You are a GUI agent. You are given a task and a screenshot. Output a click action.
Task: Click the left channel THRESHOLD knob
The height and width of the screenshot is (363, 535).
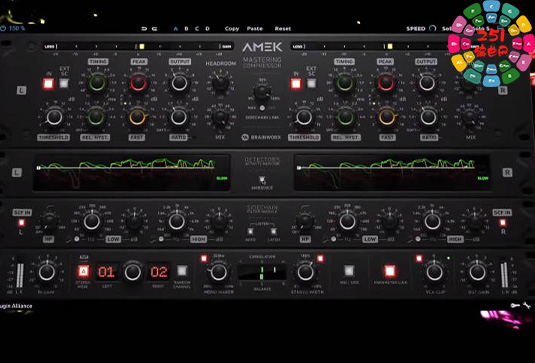pyautogui.click(x=54, y=117)
